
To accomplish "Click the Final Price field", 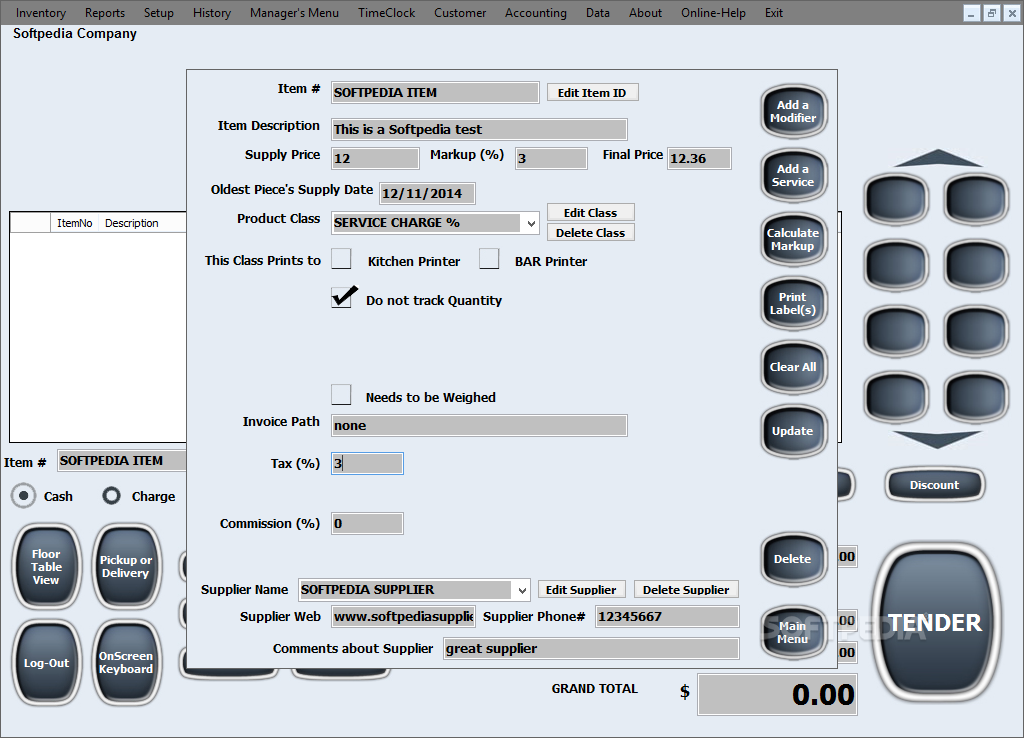I will click(x=699, y=158).
